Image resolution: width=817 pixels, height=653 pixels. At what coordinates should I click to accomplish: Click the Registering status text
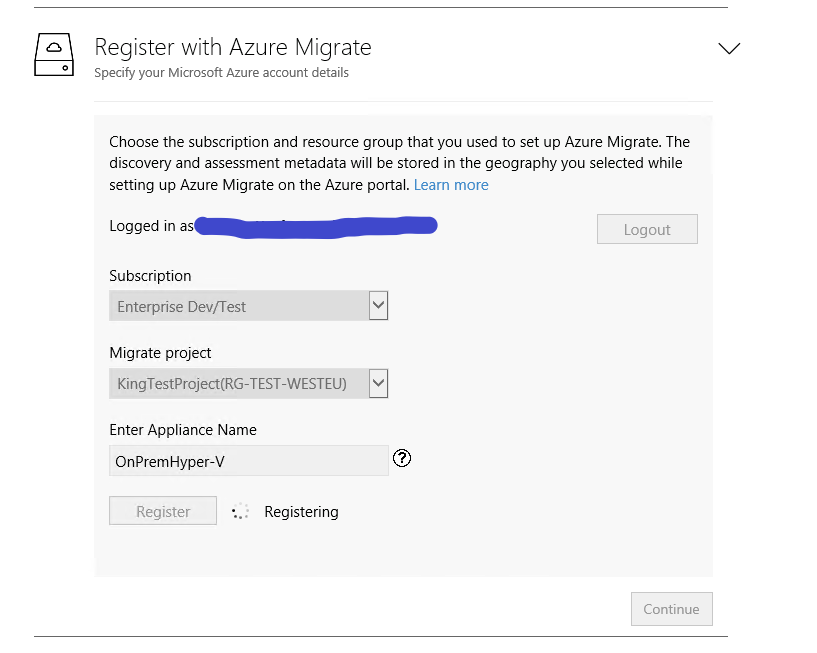click(301, 512)
